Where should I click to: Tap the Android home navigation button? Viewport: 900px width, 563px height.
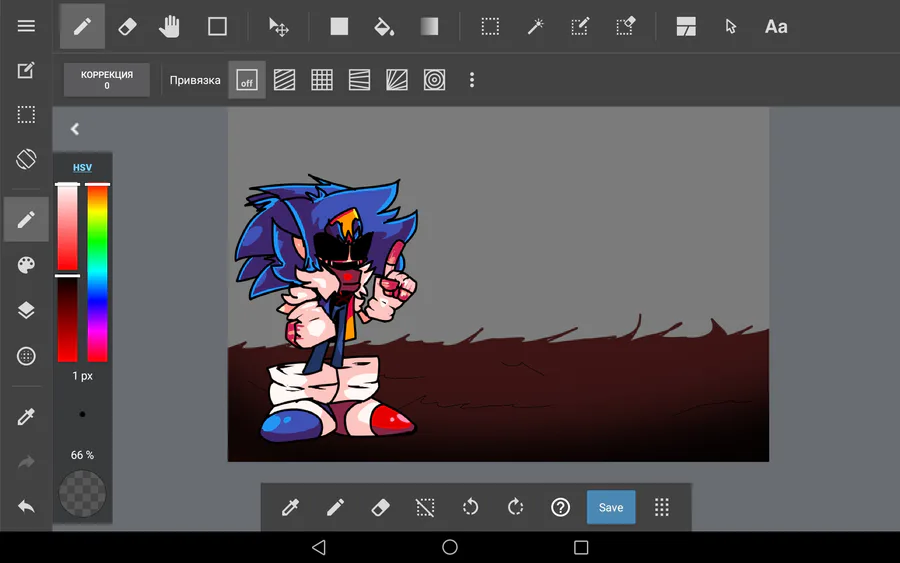450,548
